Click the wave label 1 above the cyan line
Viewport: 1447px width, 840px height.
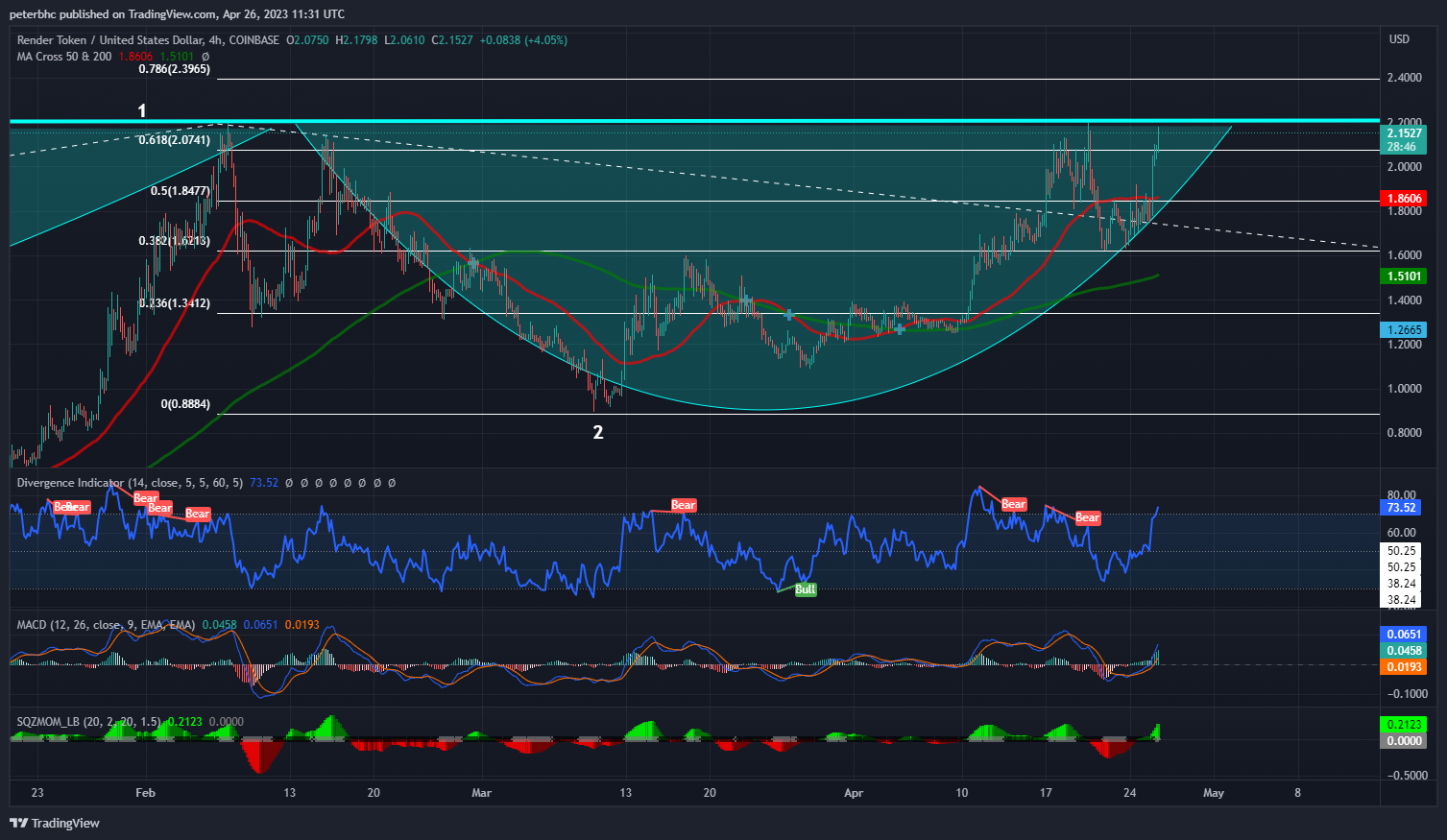[x=142, y=111]
